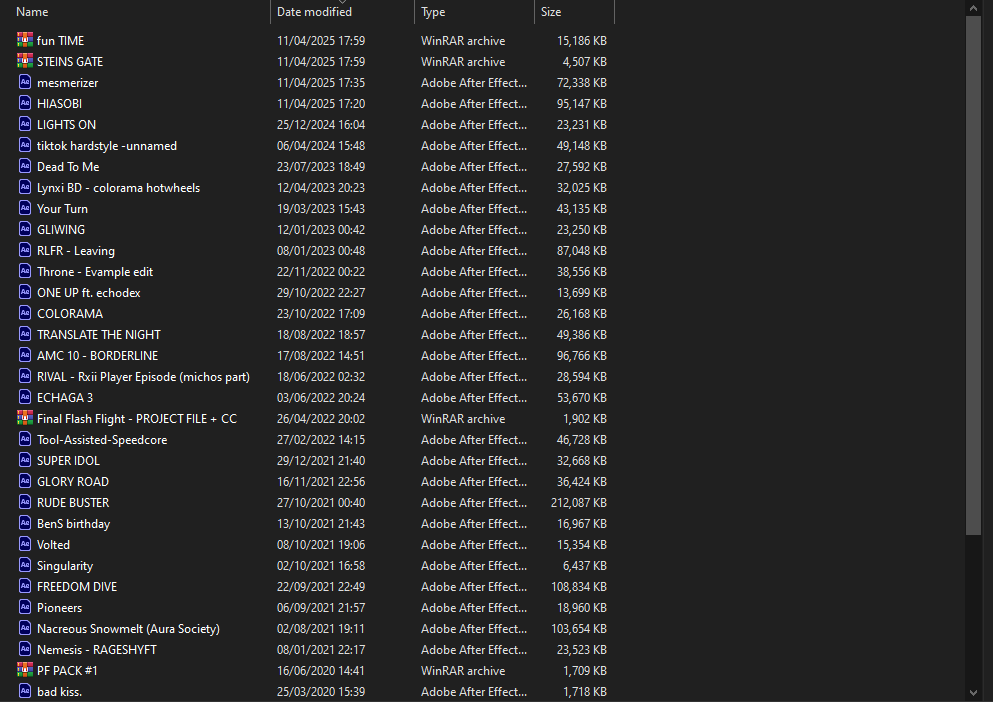Click the date 16/06/2020 14:41
This screenshot has height=702, width=993.
tap(321, 670)
